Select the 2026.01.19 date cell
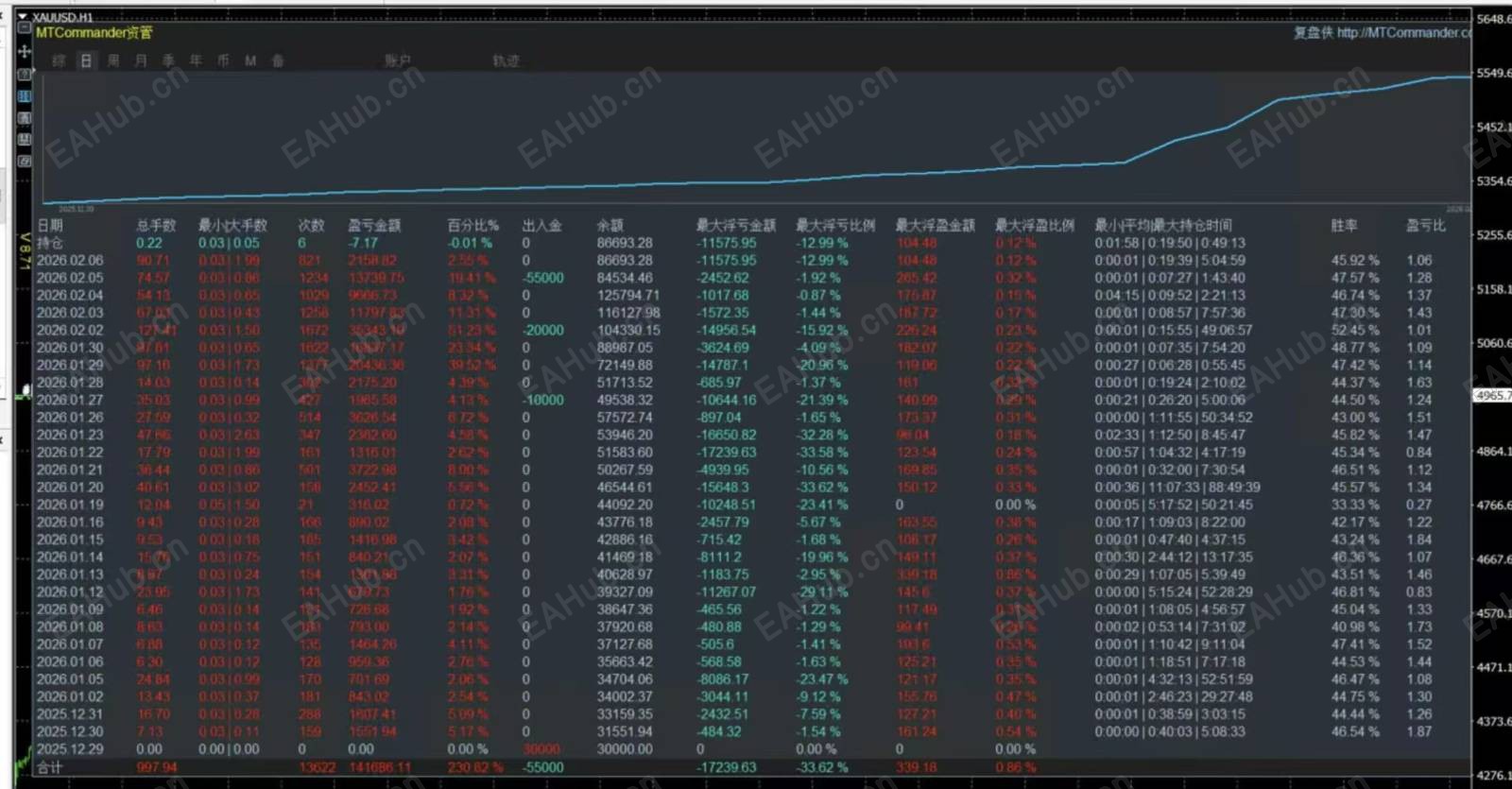This screenshot has height=789, width=1512. (x=70, y=506)
